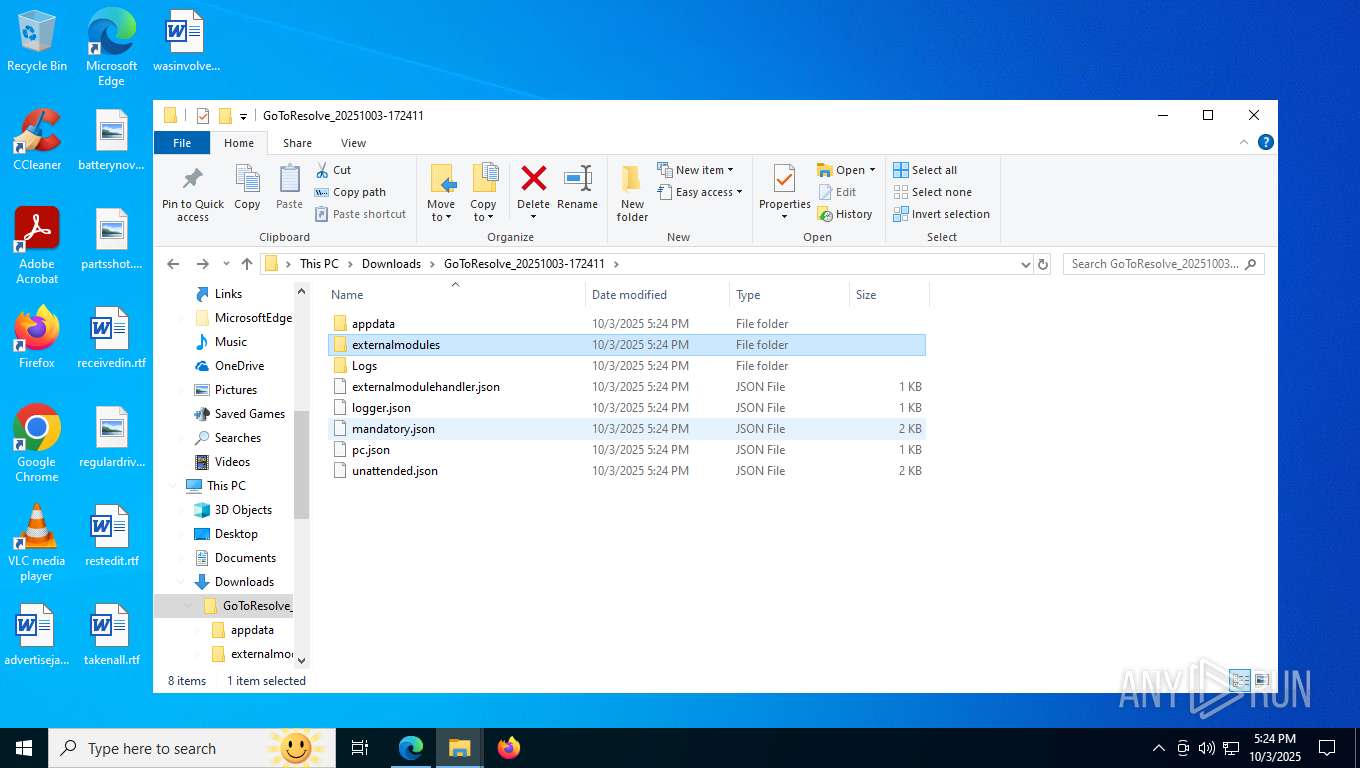Screen dimensions: 1360x768
Task: Click Copy path in Clipboard group
Action: [350, 192]
